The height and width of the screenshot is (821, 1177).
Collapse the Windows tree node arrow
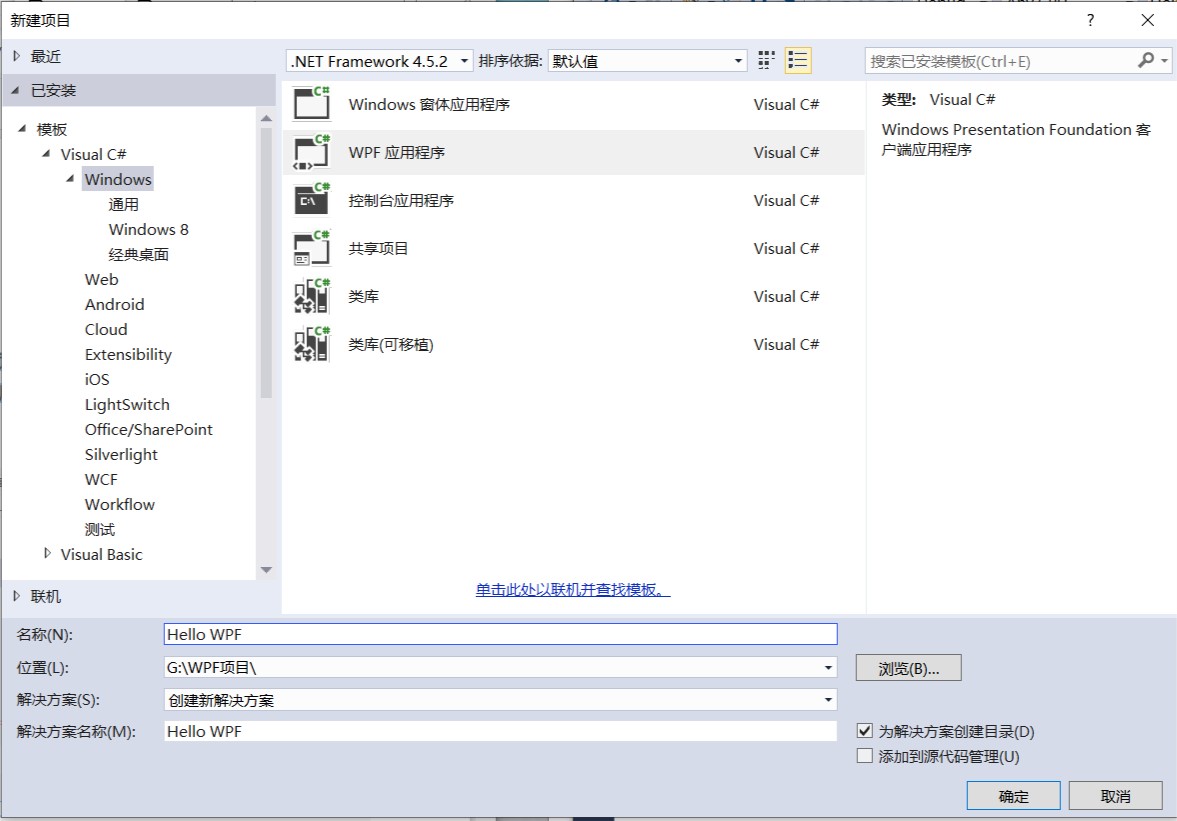tap(70, 179)
